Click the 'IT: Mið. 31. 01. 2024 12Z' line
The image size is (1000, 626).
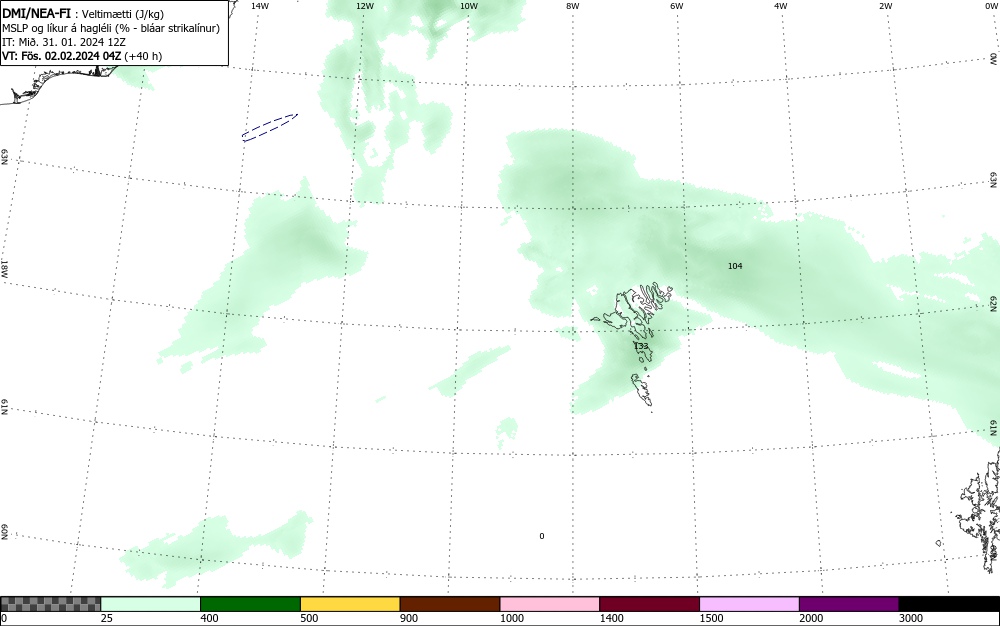tap(64, 42)
